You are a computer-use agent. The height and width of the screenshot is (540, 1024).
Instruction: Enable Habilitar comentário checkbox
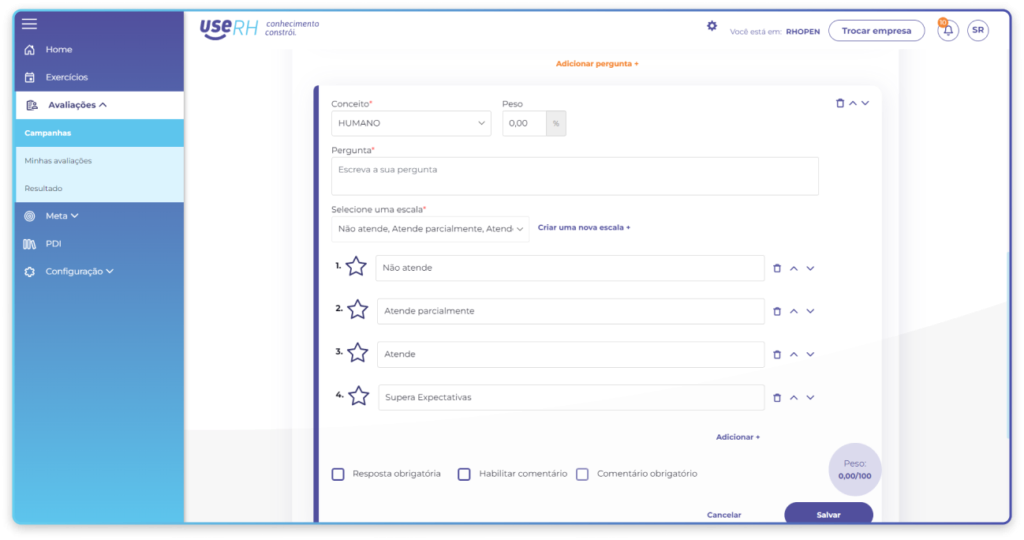[x=464, y=474]
